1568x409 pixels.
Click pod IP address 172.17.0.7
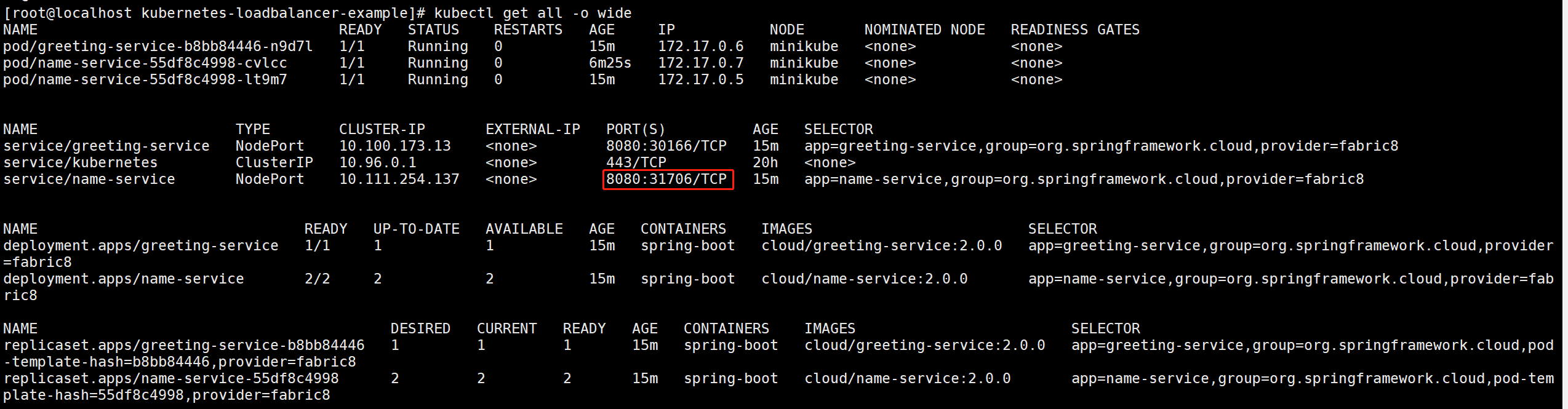[x=700, y=63]
